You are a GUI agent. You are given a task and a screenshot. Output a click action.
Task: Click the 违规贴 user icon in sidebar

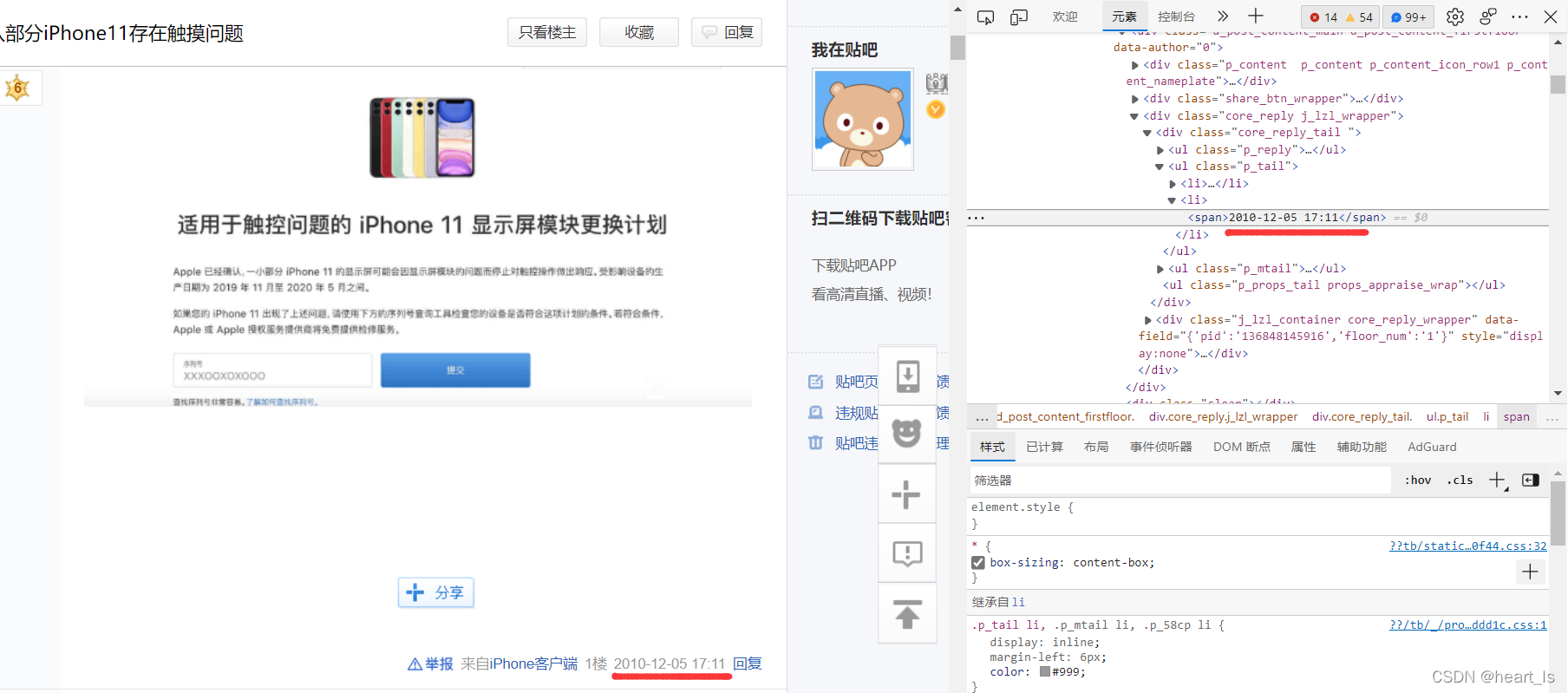point(815,413)
